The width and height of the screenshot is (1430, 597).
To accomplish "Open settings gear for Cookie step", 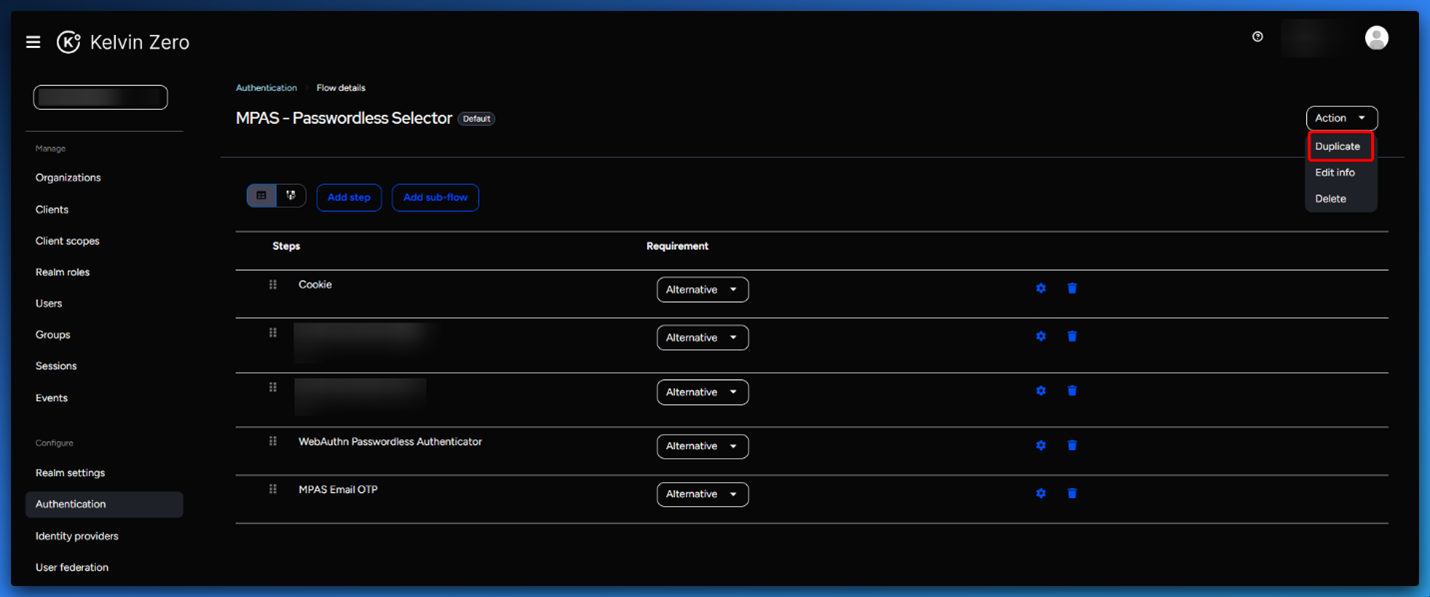I will pyautogui.click(x=1041, y=288).
